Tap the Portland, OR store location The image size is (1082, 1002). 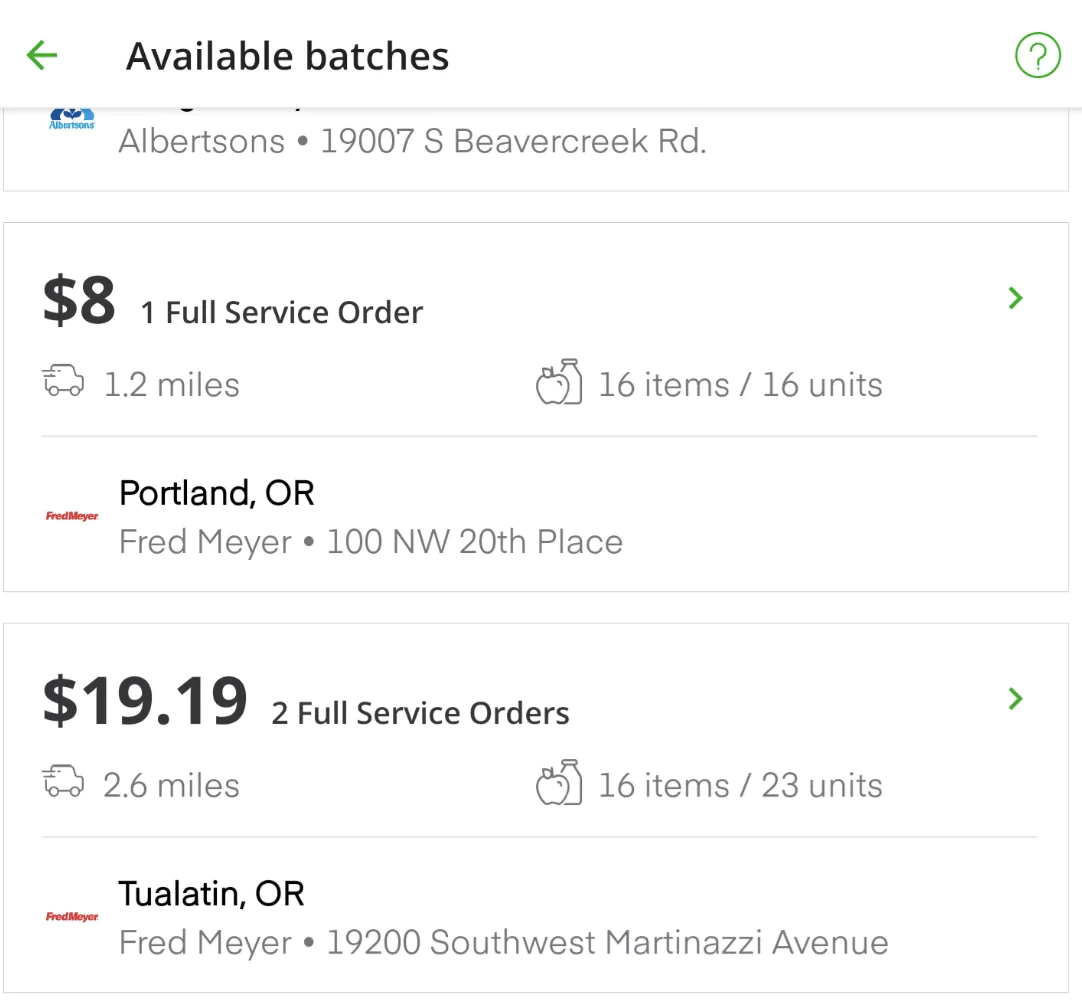tap(217, 493)
